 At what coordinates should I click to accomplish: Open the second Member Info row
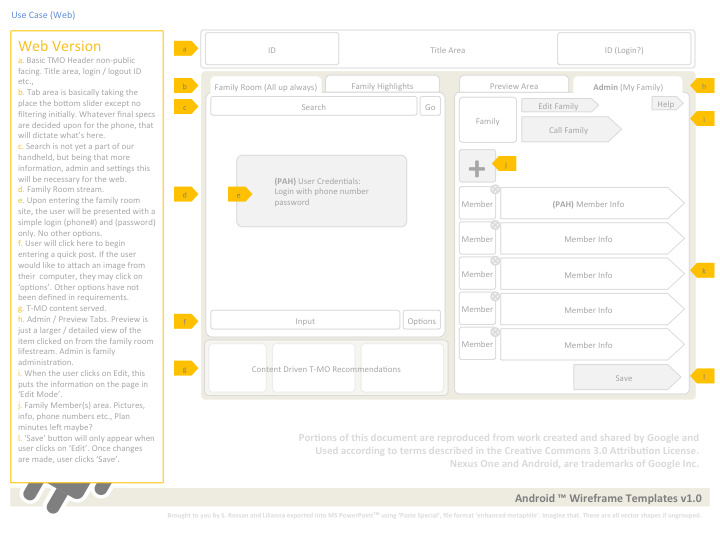(x=591, y=239)
